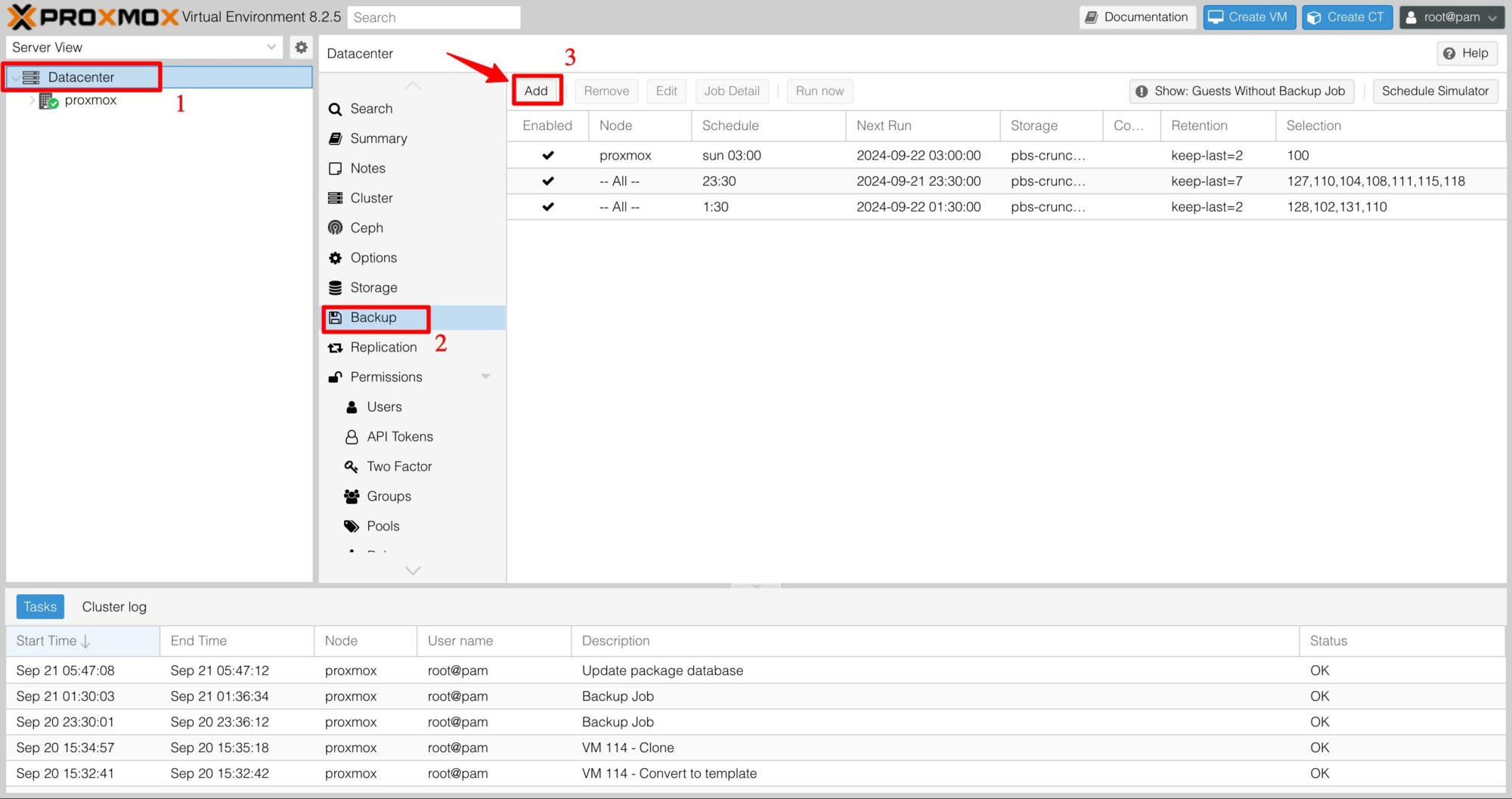Click the Replication icon in the menu
The width and height of the screenshot is (1512, 799).
tap(336, 348)
